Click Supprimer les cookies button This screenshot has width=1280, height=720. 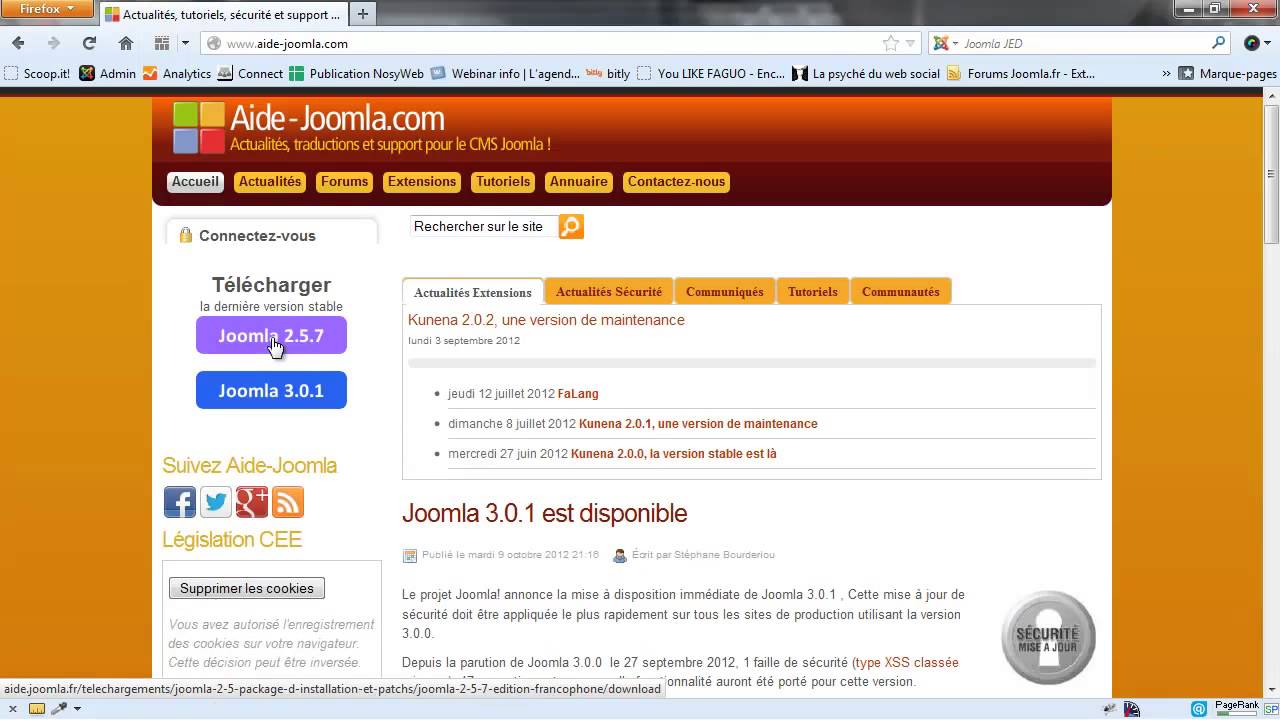[247, 588]
